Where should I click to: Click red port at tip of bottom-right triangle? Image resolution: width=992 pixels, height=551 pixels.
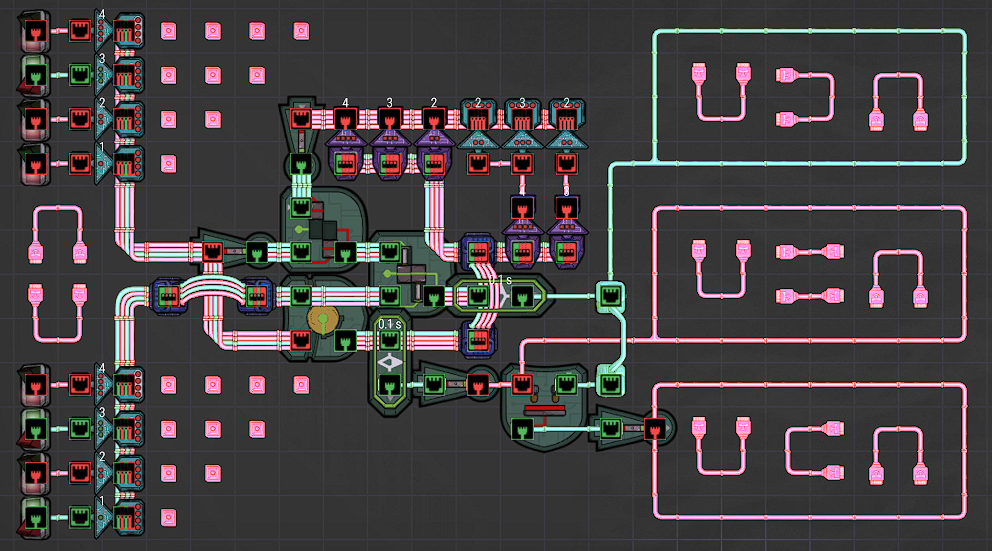point(653,429)
